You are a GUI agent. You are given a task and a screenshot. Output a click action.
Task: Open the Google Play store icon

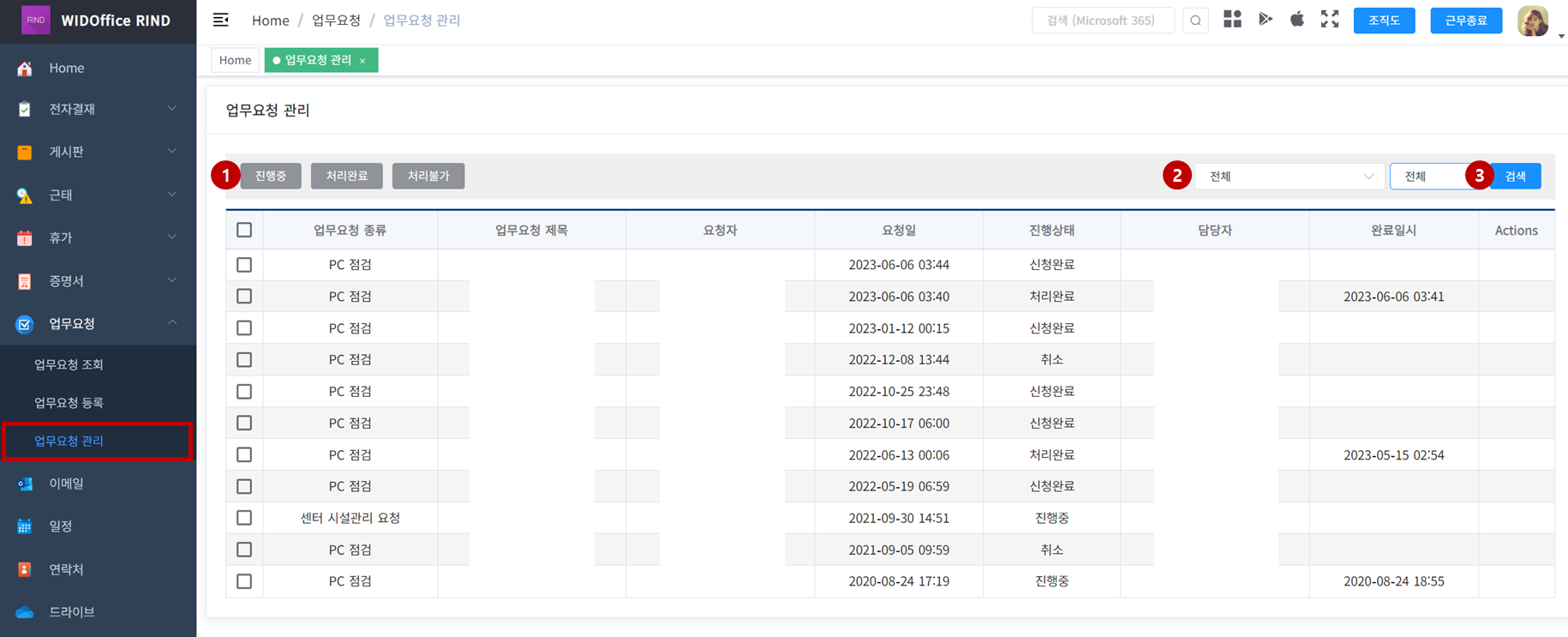point(1265,20)
